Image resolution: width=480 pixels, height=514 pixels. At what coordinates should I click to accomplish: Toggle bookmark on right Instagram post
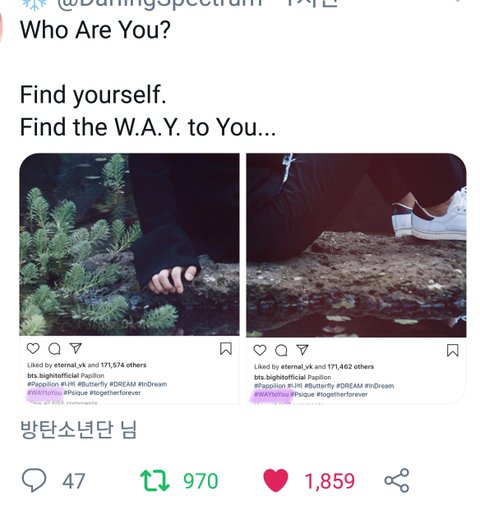[x=452, y=350]
